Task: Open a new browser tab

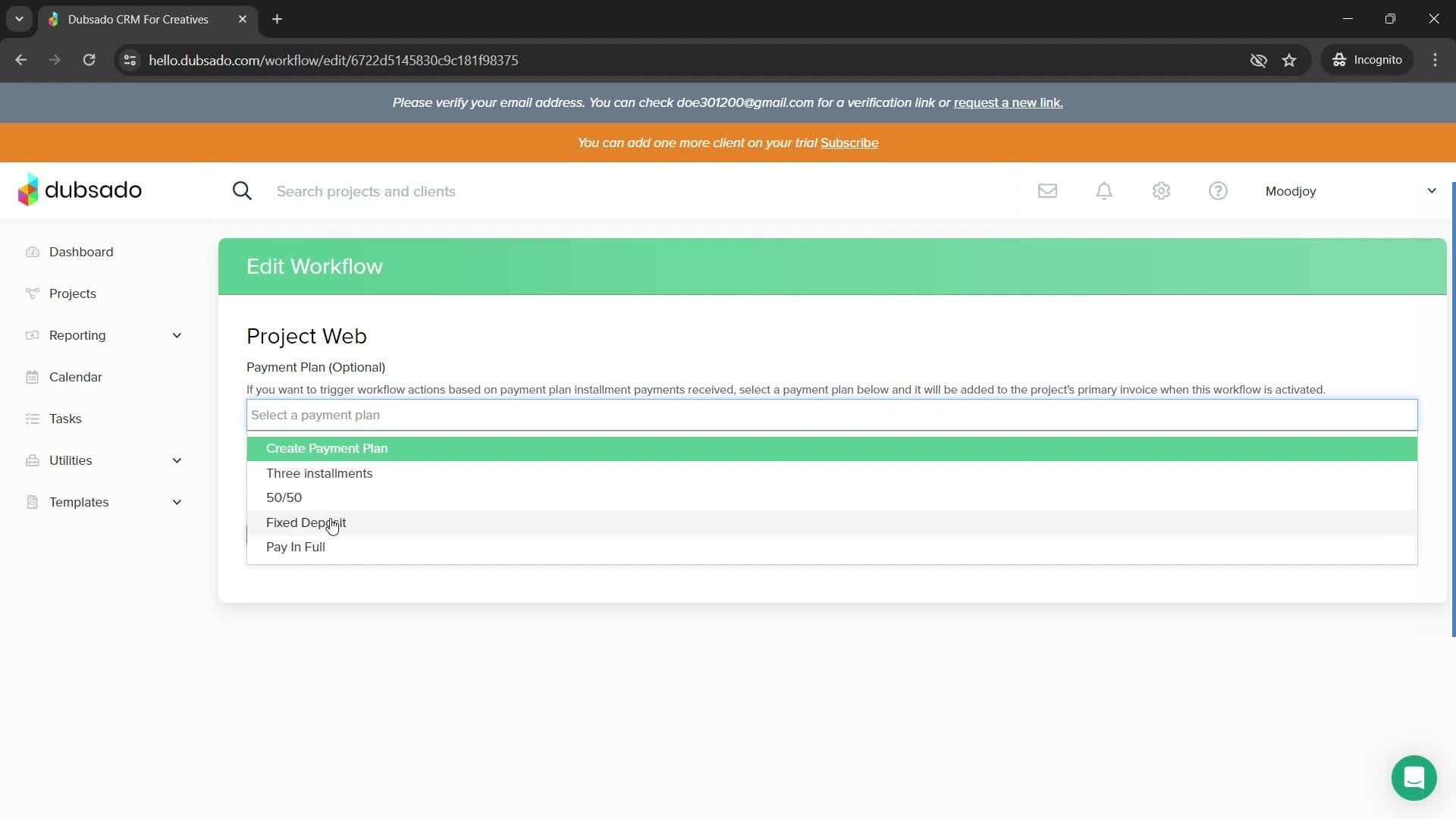Action: (x=278, y=19)
